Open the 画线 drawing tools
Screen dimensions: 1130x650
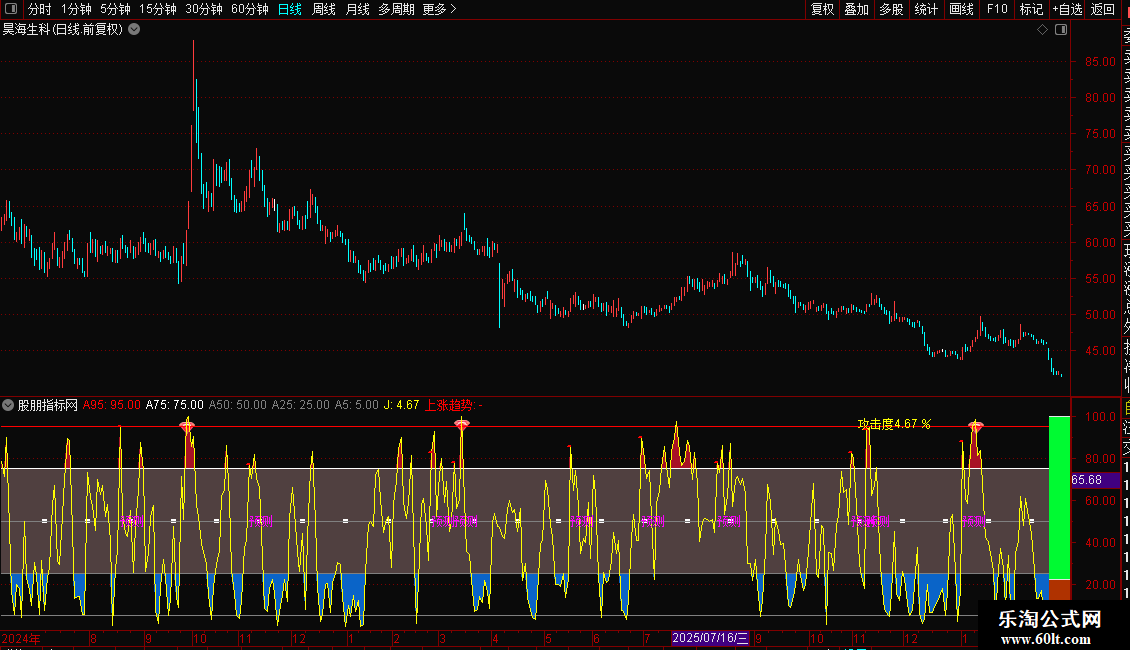point(961,9)
